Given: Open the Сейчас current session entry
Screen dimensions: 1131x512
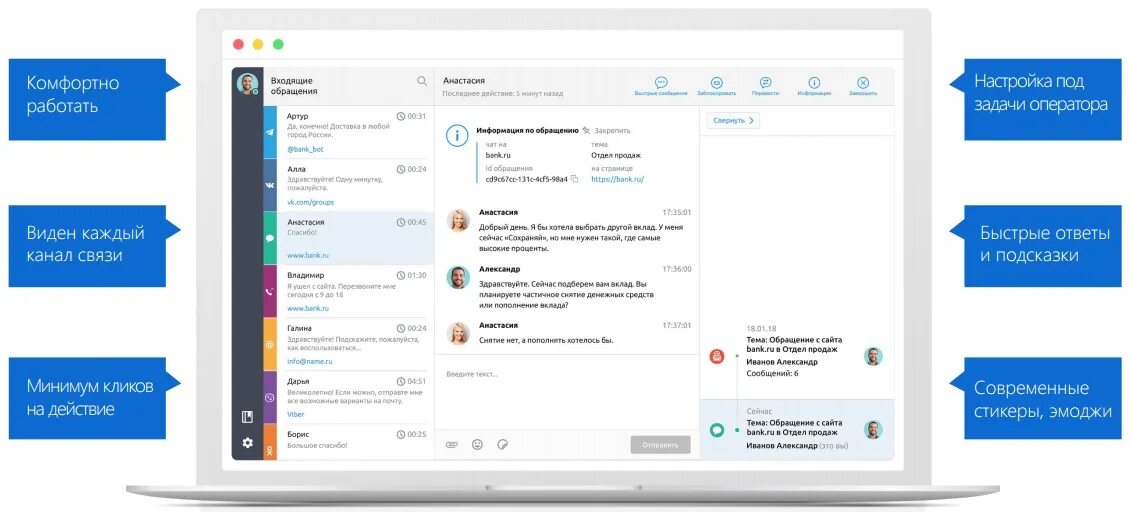Looking at the screenshot, I should [796, 430].
